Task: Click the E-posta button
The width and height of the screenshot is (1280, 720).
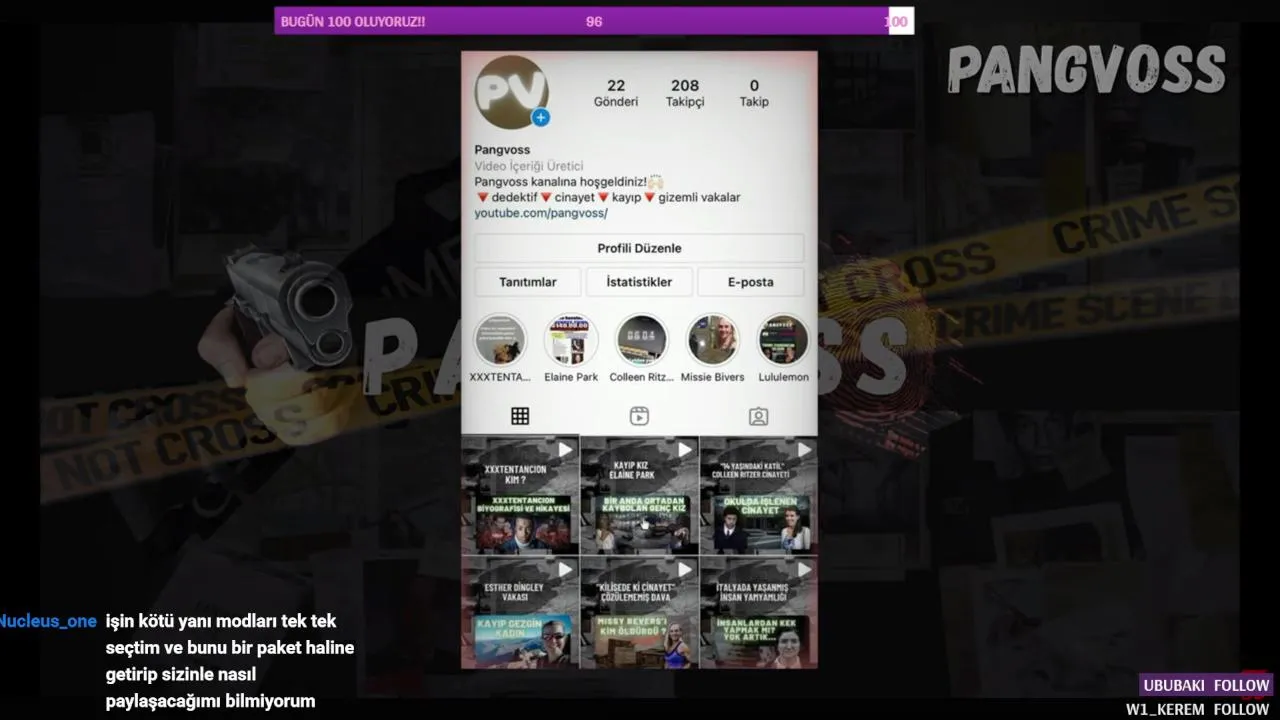Action: [751, 282]
